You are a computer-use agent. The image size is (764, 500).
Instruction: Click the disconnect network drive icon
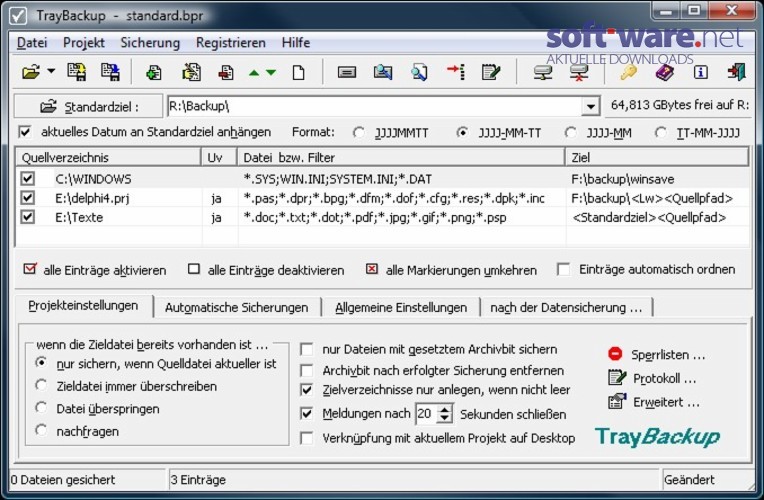(579, 73)
